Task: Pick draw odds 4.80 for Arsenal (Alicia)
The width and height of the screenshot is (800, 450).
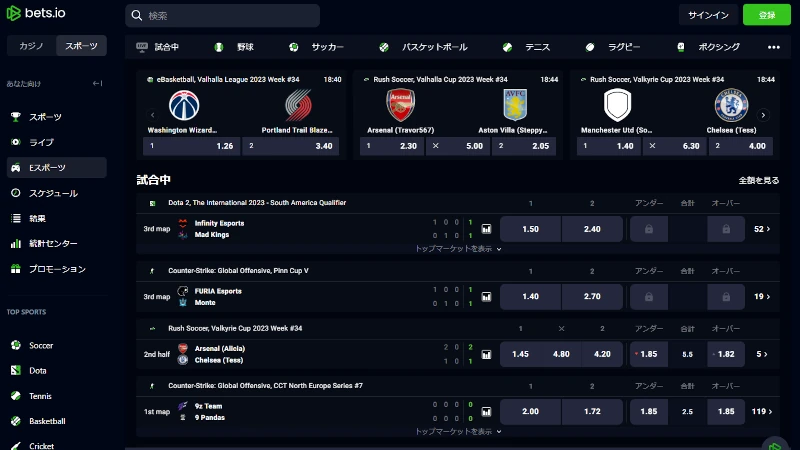Action: pyautogui.click(x=561, y=354)
